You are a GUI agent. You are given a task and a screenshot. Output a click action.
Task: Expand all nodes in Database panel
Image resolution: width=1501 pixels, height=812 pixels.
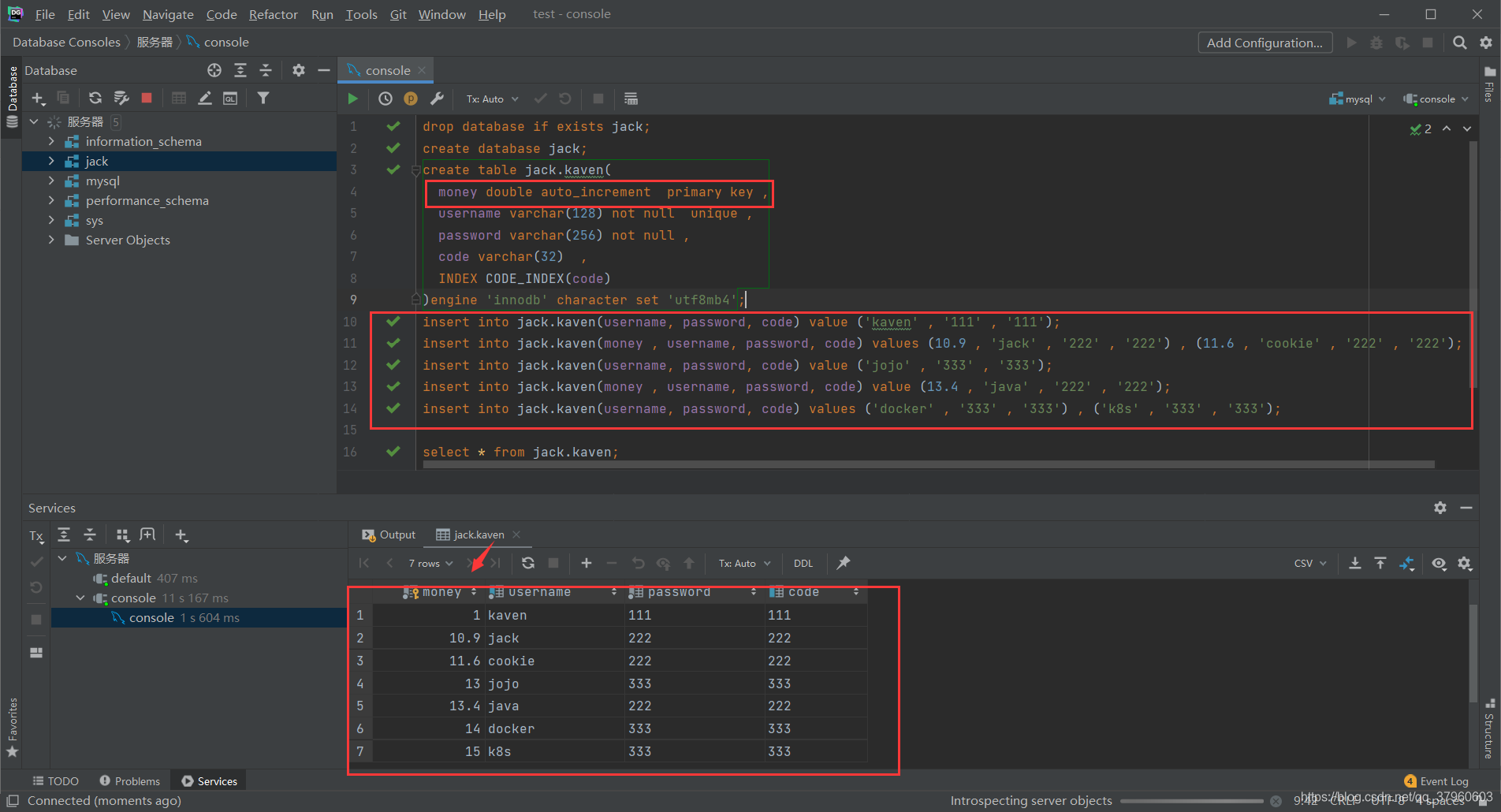pos(240,70)
